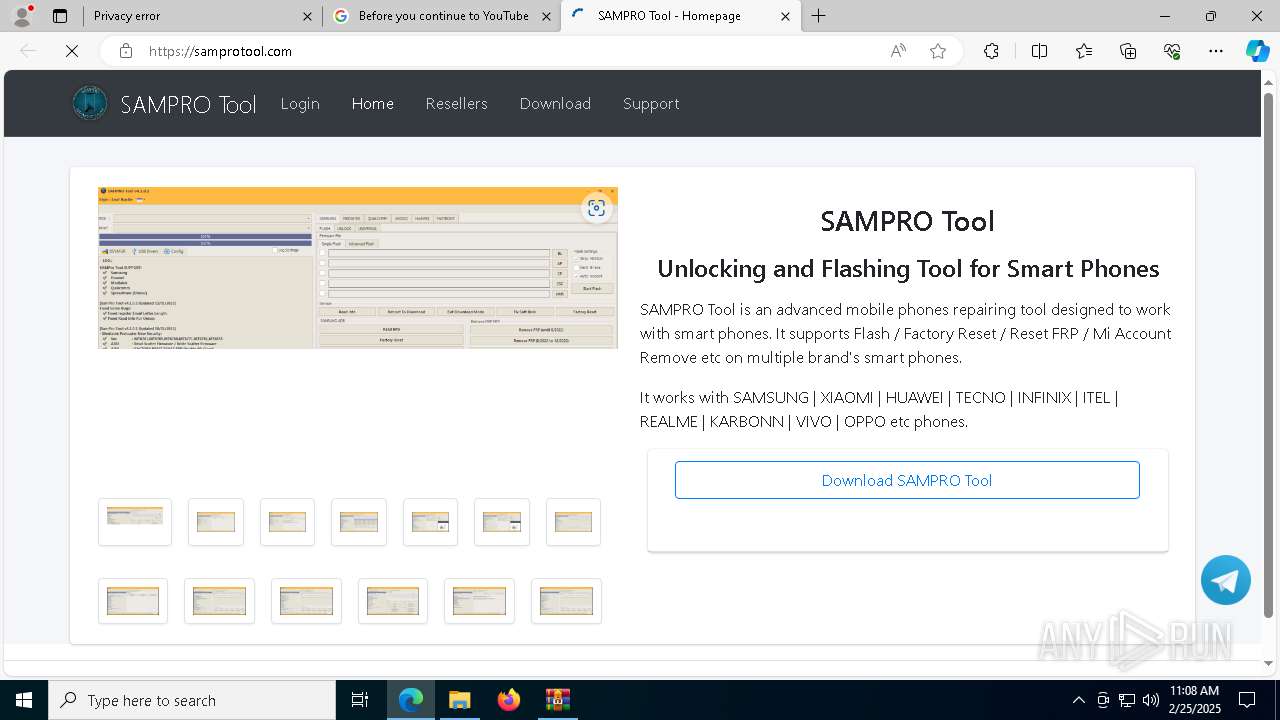
Task: Open the clock and date flyout
Action: (1193, 700)
